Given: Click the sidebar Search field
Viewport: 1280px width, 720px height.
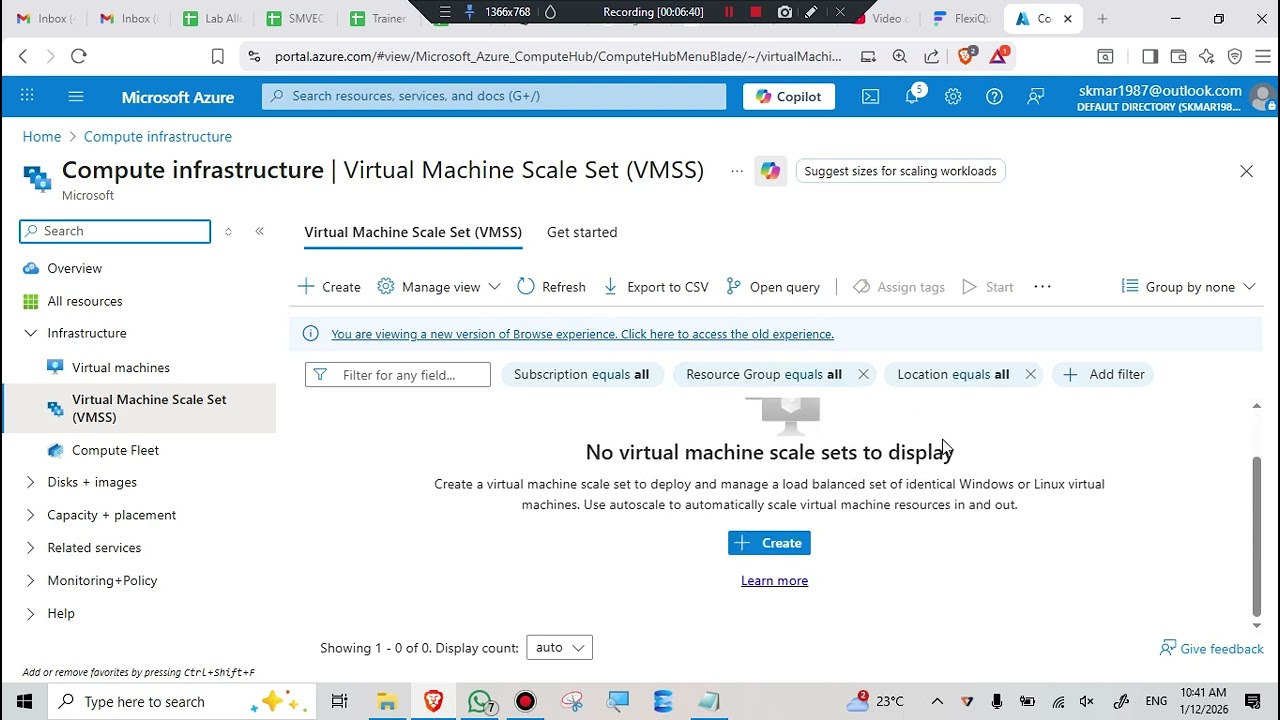Looking at the screenshot, I should click(x=115, y=231).
